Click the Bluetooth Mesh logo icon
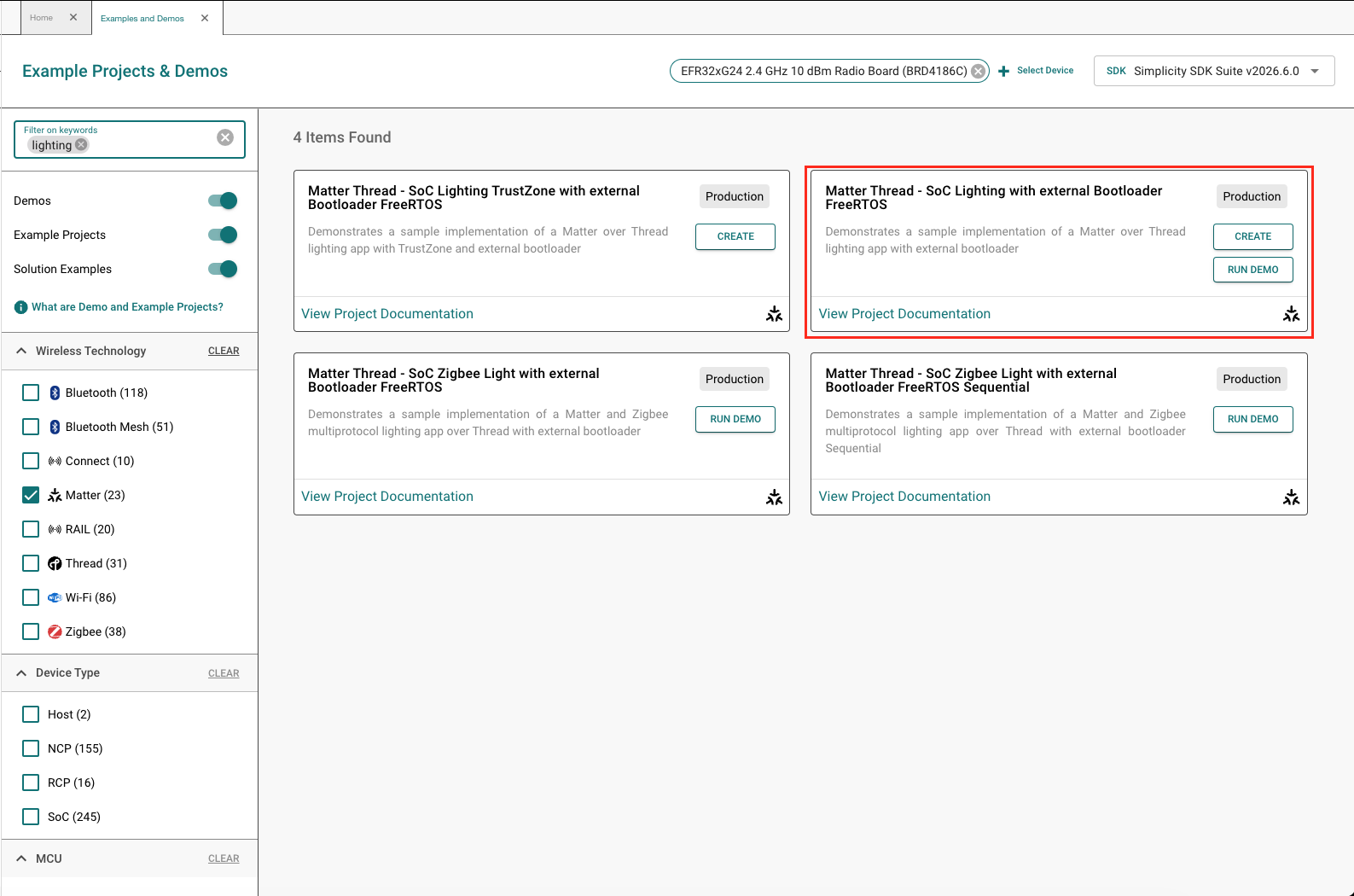The image size is (1354, 896). click(x=55, y=427)
